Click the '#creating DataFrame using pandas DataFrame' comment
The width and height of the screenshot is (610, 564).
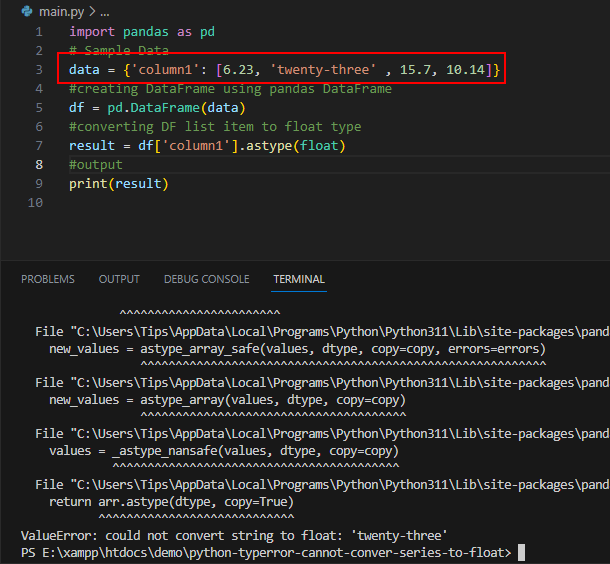coord(230,89)
